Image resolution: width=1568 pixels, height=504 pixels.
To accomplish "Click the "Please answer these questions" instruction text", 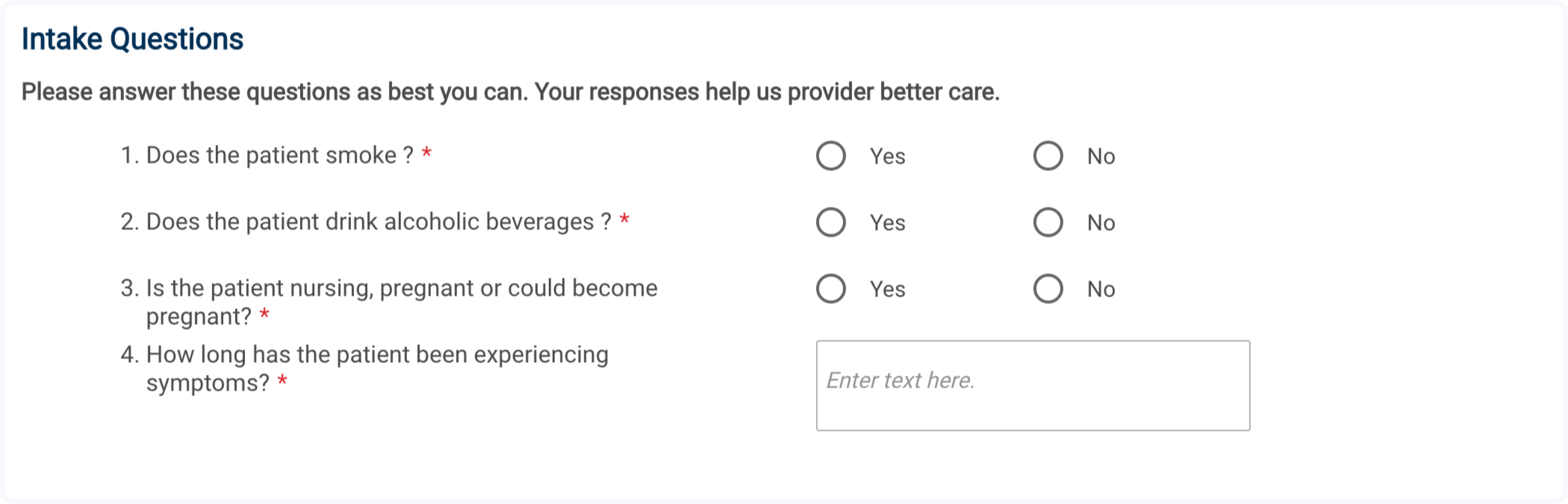I will tap(510, 92).
